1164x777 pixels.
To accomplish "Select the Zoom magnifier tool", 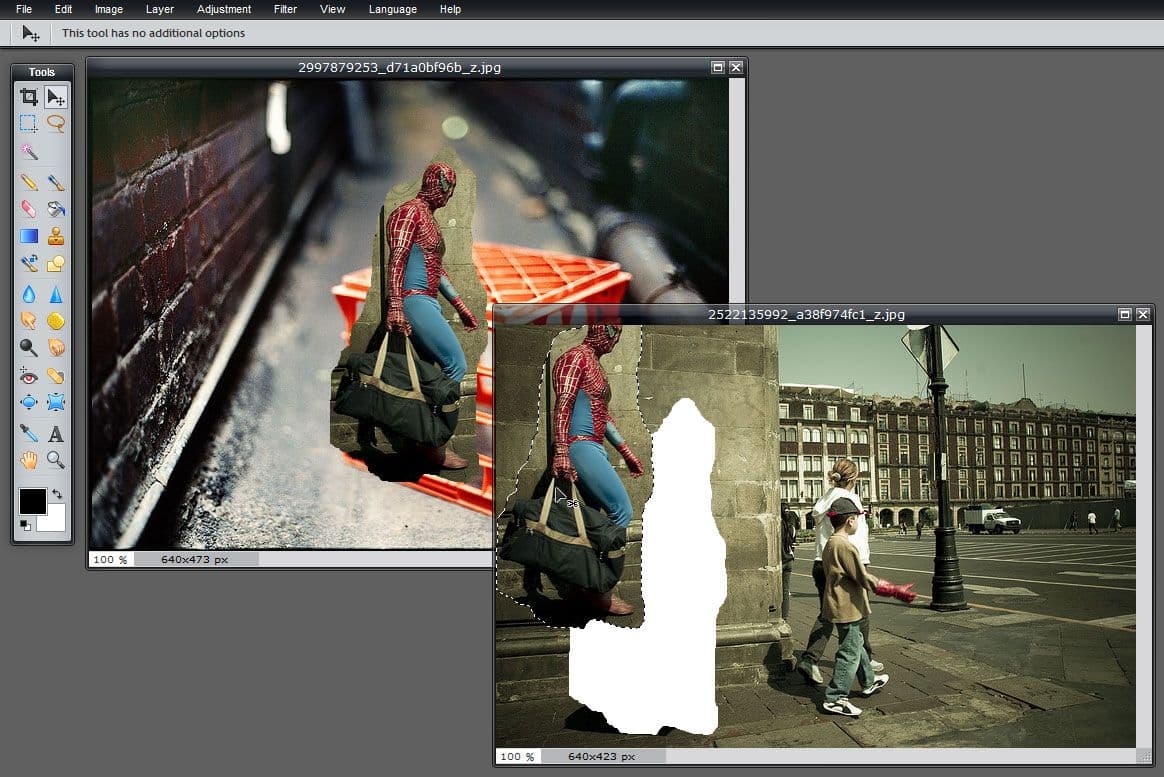I will [56, 460].
